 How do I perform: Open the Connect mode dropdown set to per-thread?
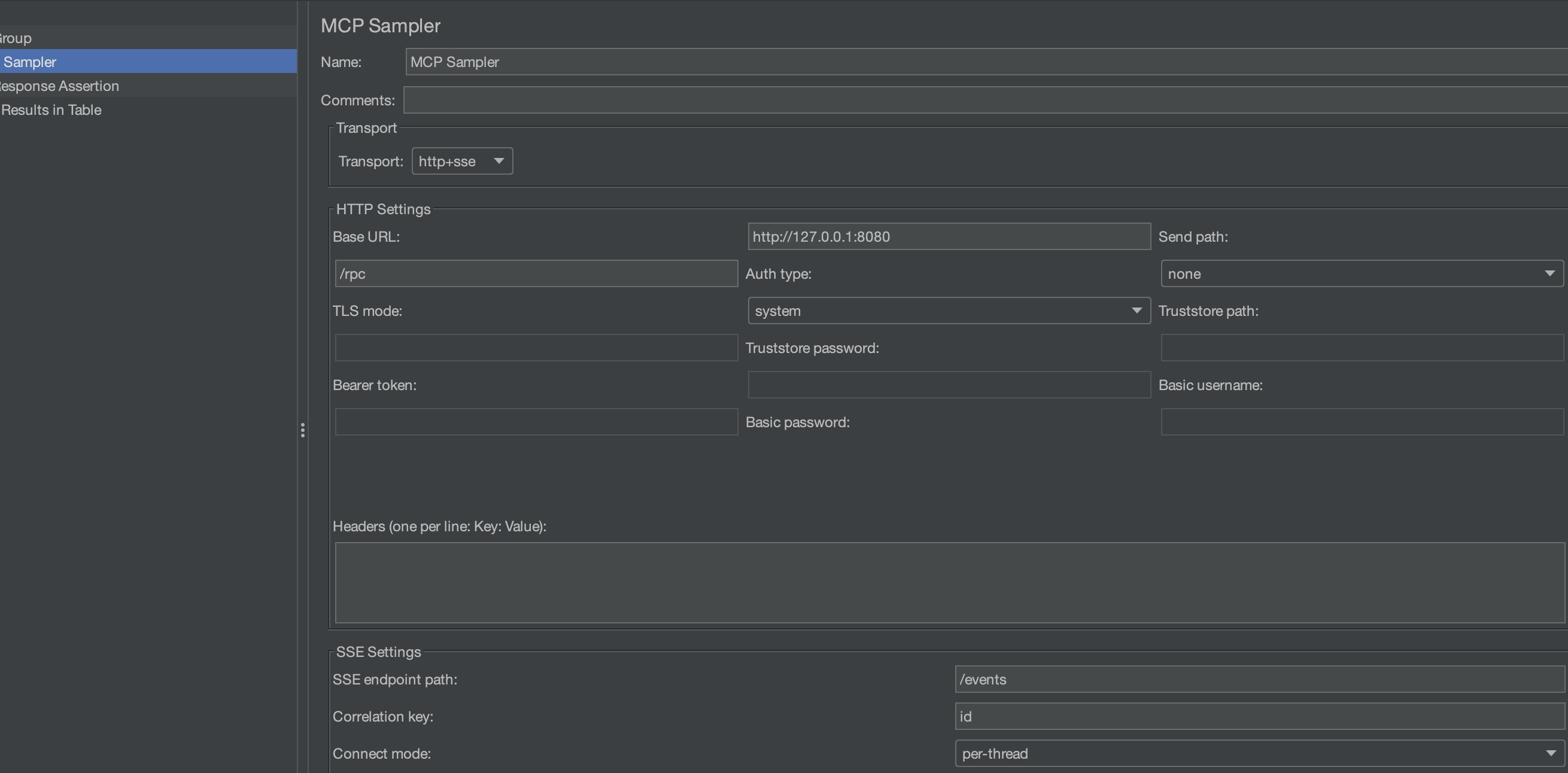pos(1260,753)
